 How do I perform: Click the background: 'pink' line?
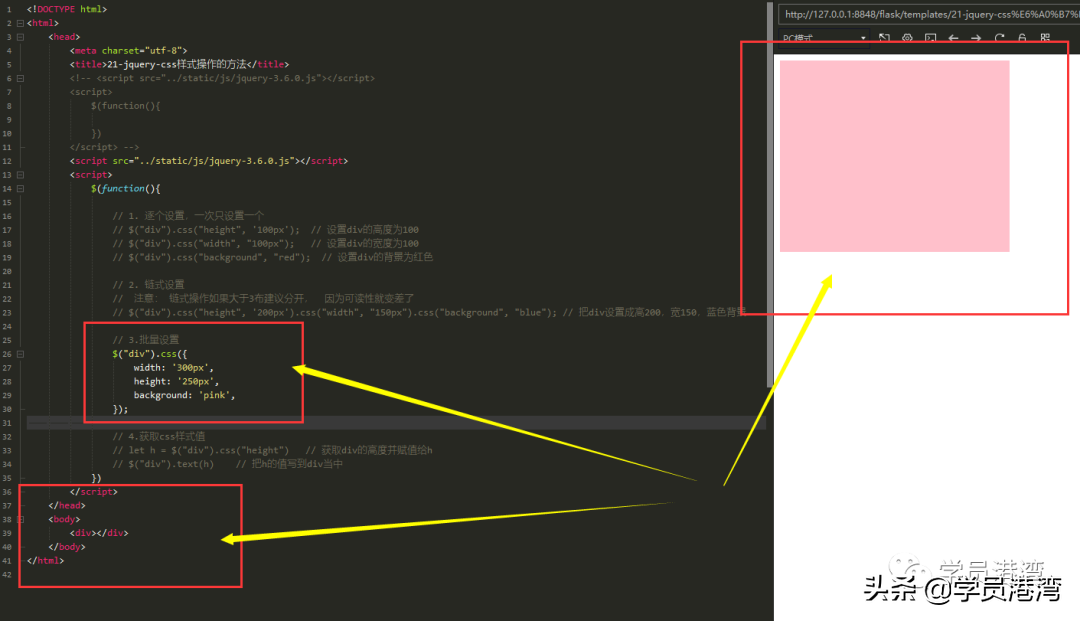[185, 395]
